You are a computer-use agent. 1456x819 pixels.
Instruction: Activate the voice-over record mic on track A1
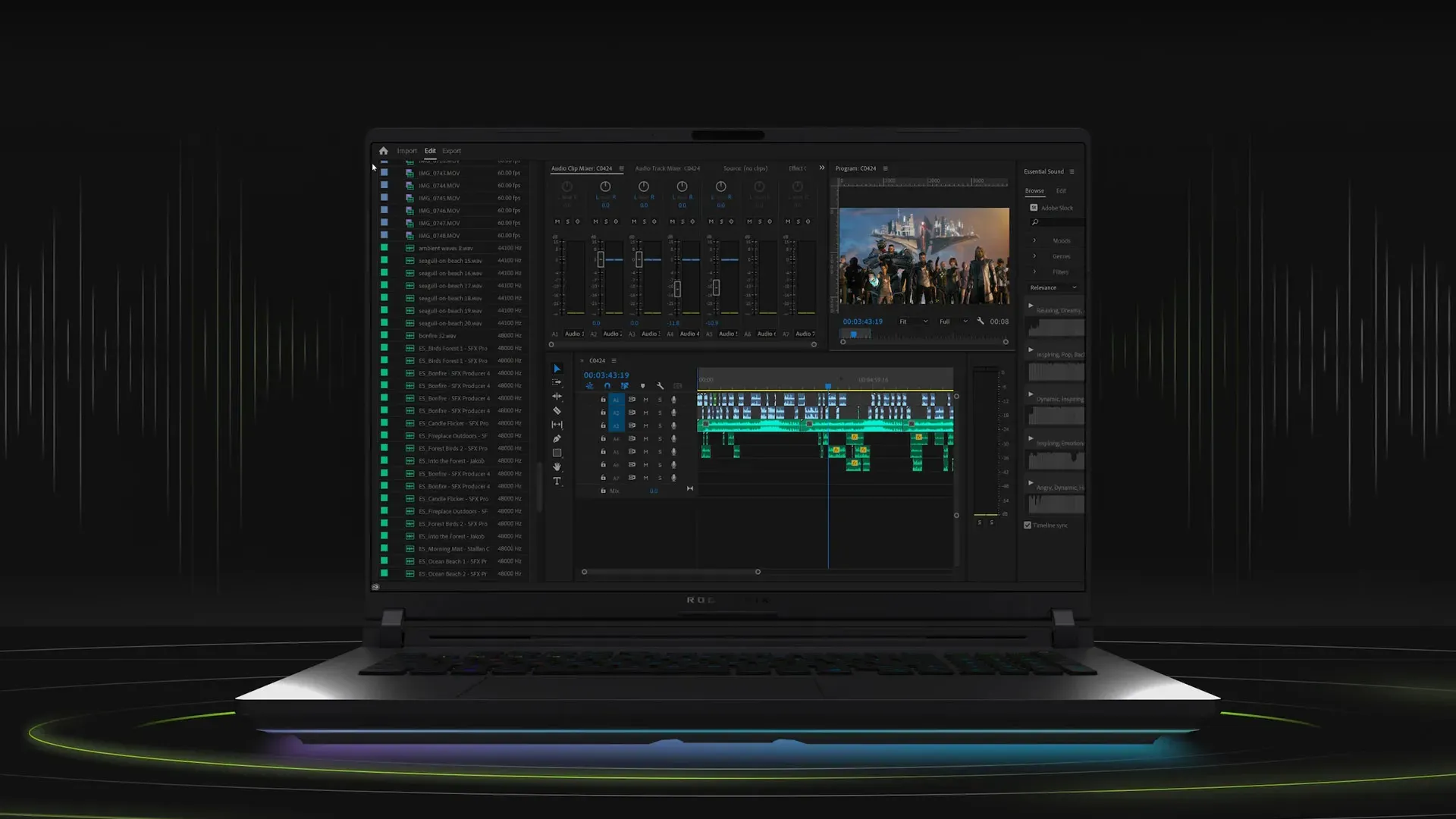(674, 400)
